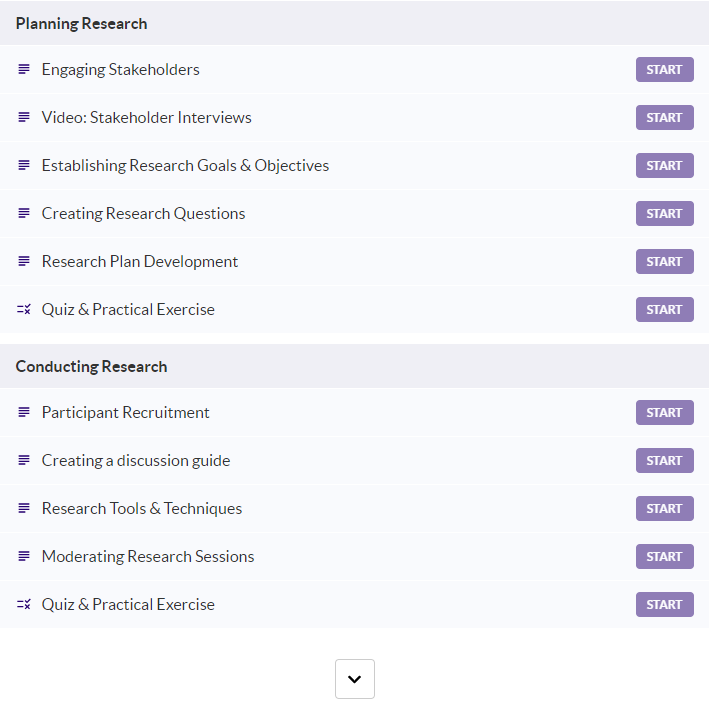Click the lesson icon beside Establishing Research Goals & Objectives
Screen dimensions: 709x722
click(23, 165)
